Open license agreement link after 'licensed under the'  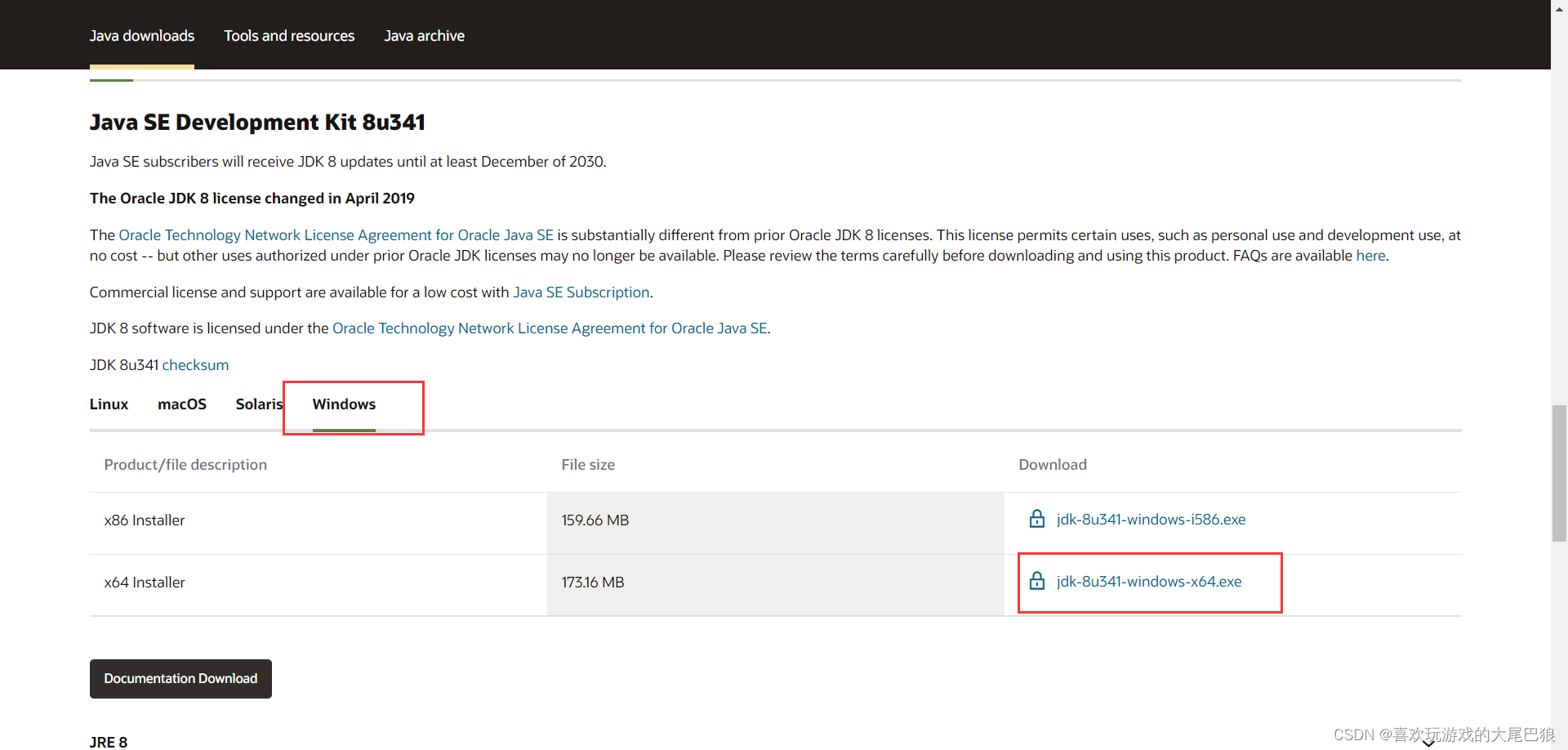550,328
